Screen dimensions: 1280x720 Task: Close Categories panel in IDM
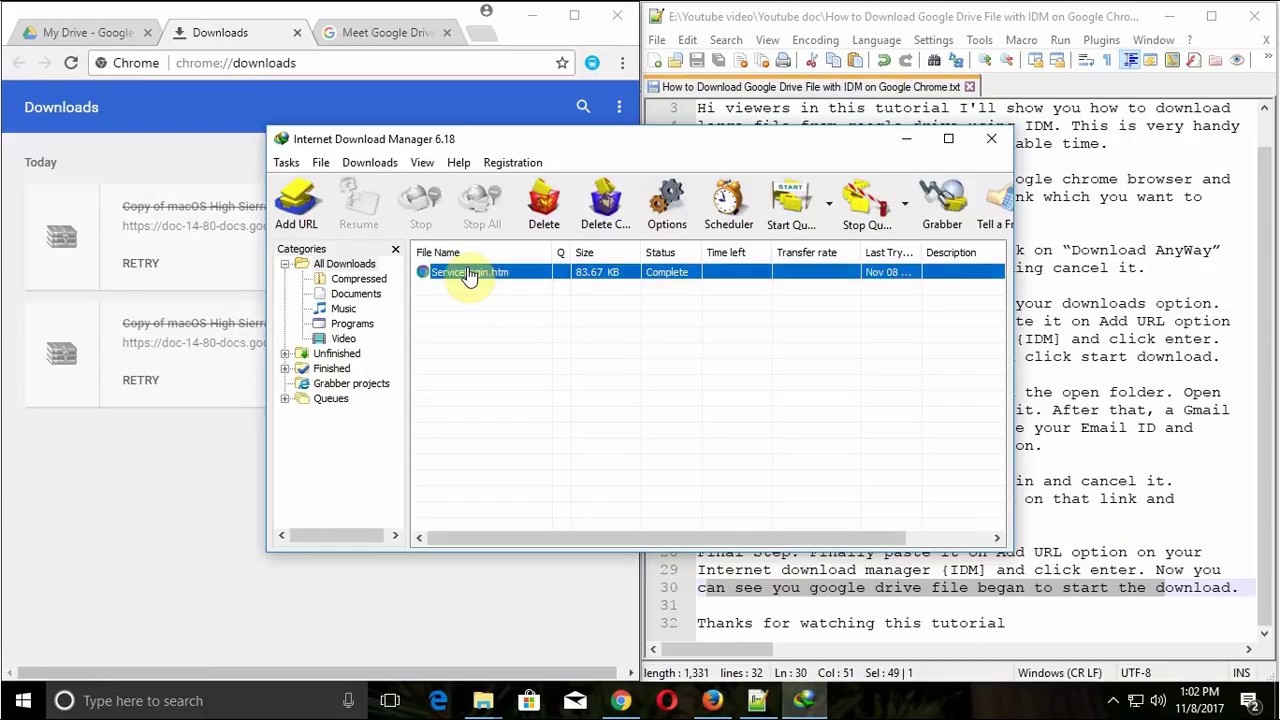click(395, 249)
